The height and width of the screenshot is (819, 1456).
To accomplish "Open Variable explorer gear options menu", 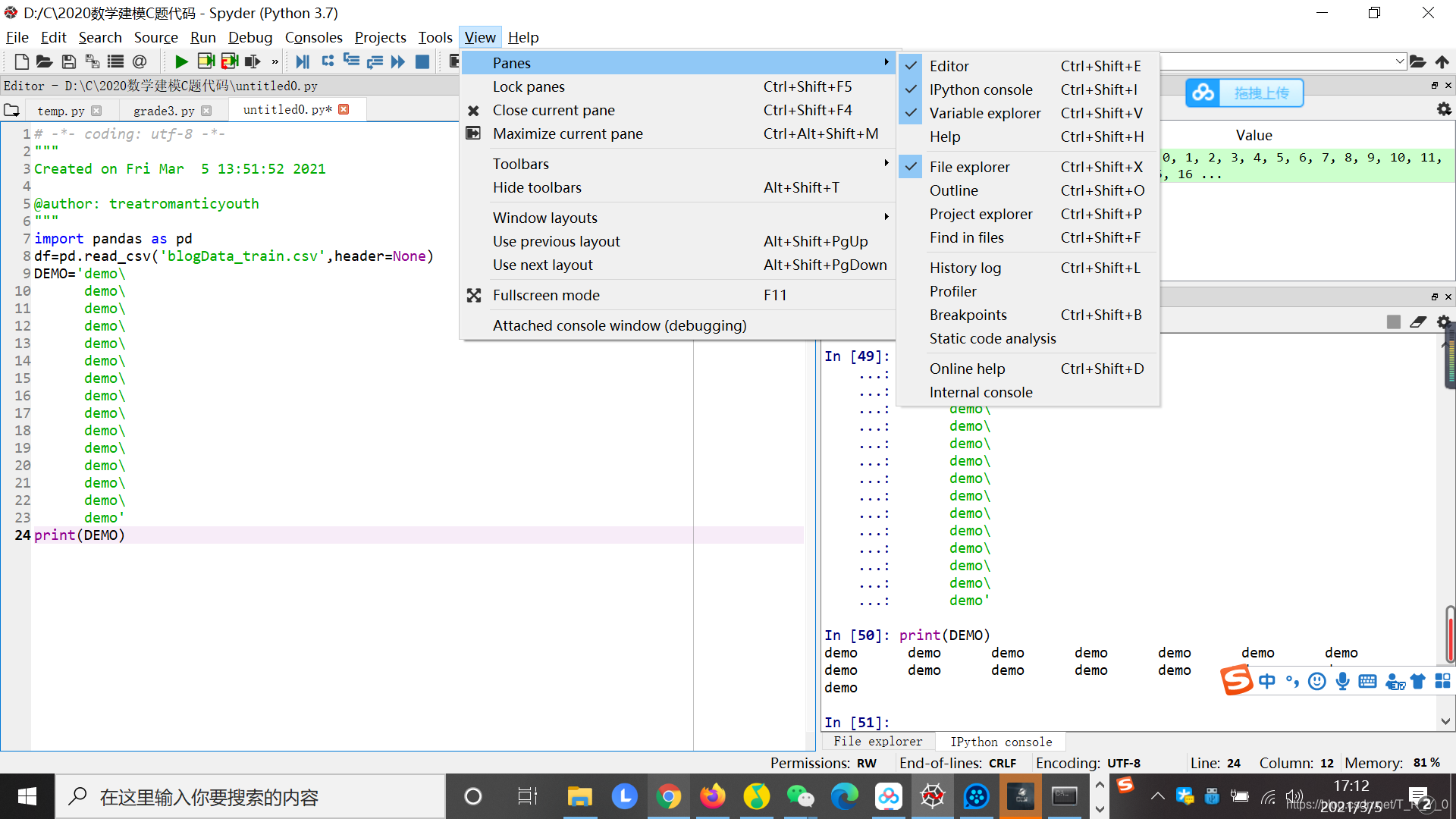I will click(x=1444, y=109).
